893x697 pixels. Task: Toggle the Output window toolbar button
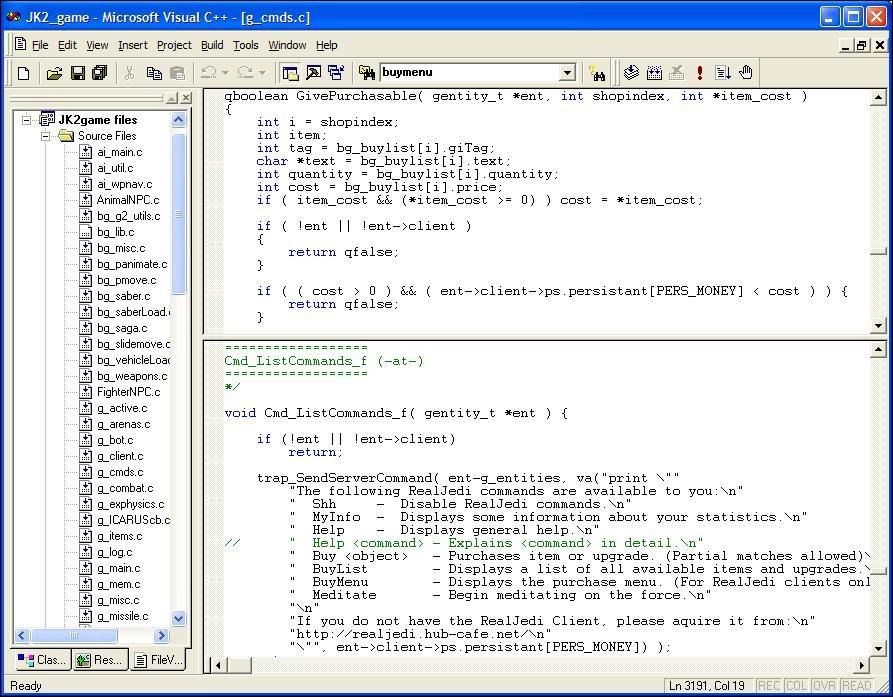pyautogui.click(x=313, y=73)
